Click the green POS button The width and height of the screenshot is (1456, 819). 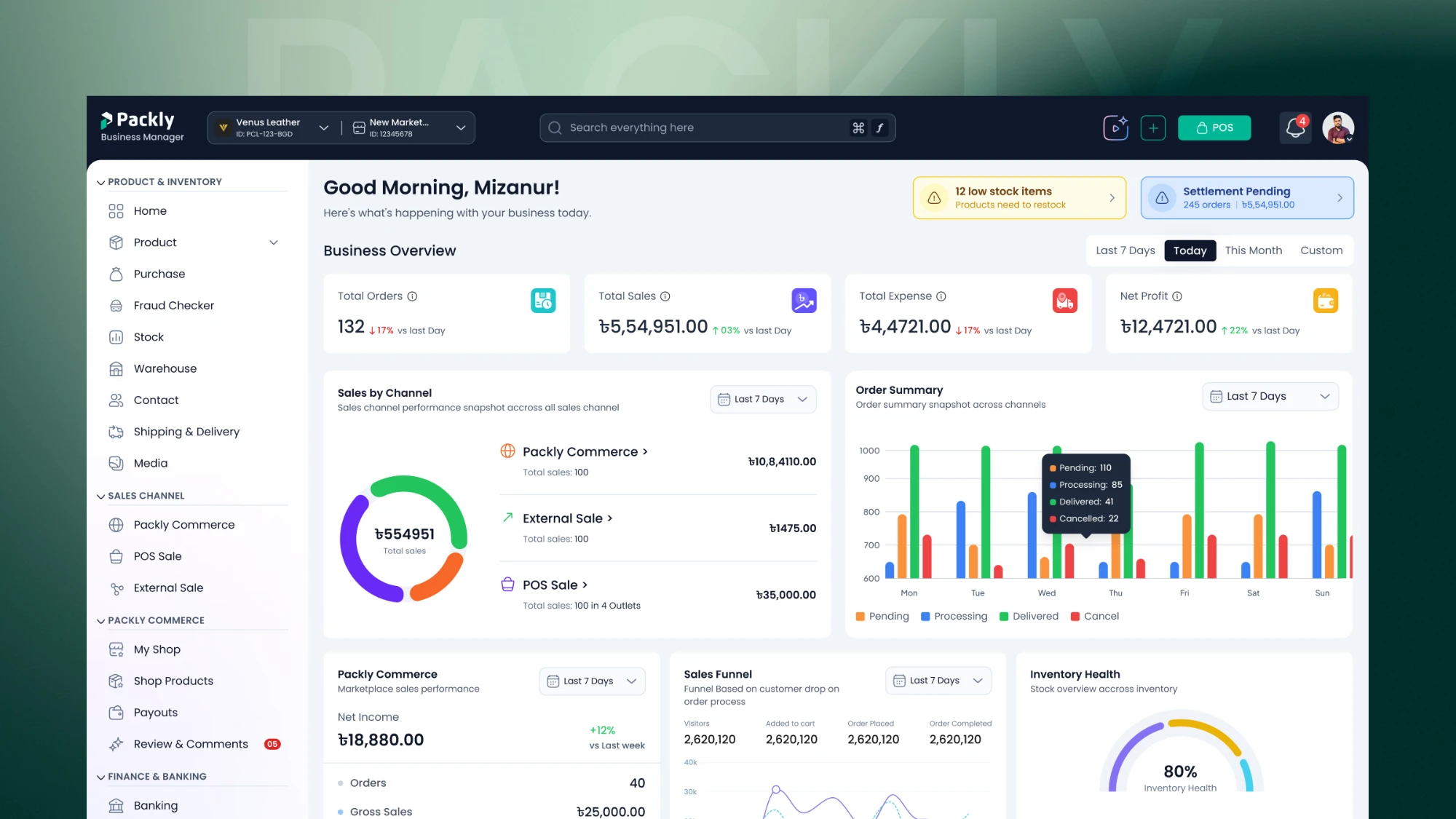1214,127
